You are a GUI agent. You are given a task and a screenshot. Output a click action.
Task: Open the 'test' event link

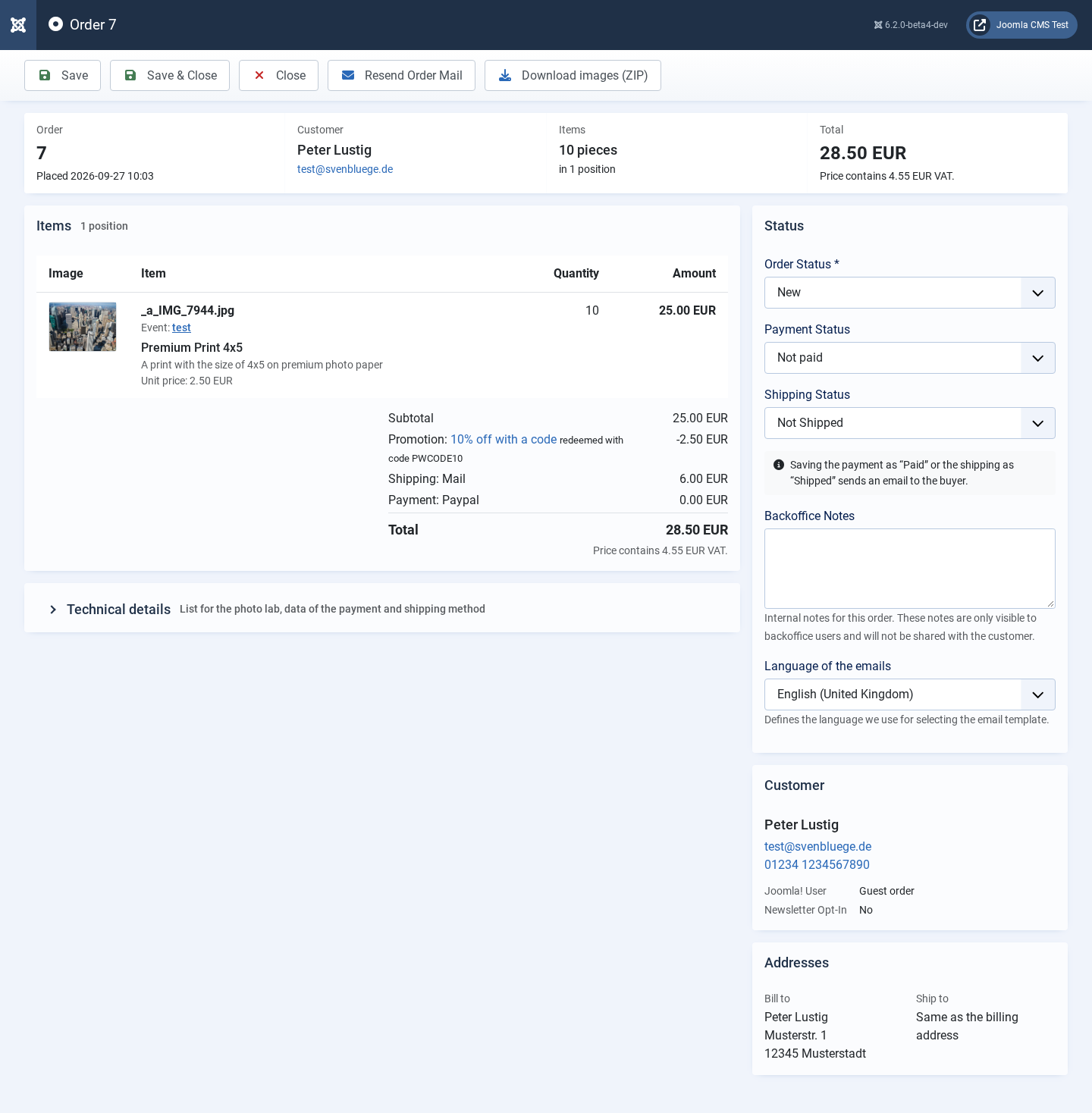click(x=181, y=328)
